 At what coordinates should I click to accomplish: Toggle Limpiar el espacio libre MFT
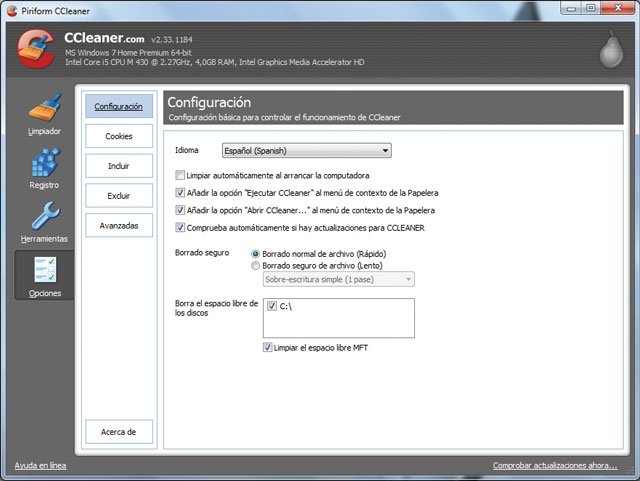pyautogui.click(x=267, y=347)
